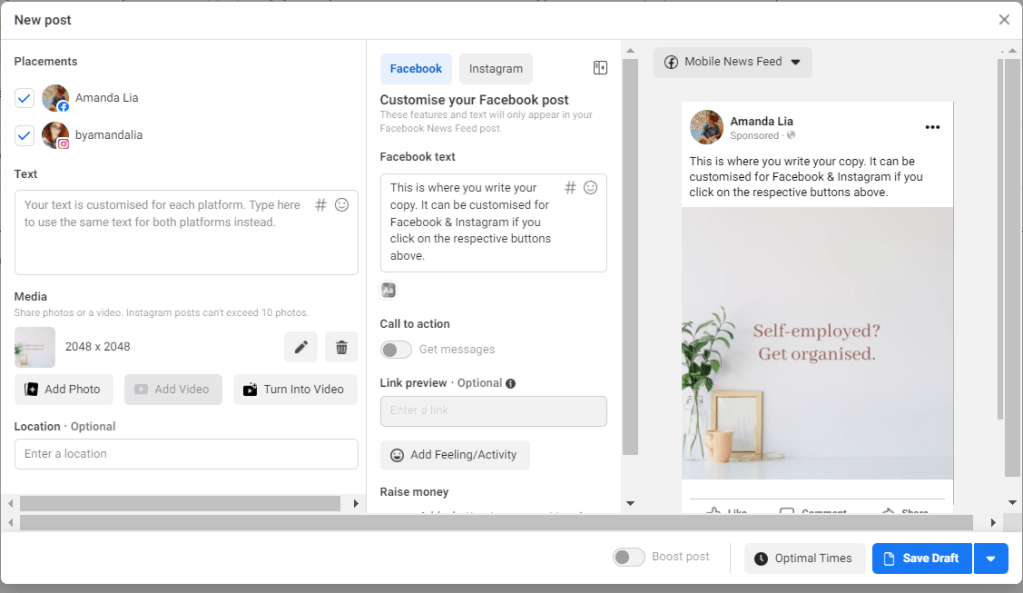Click the hashtag icon in Text field

click(x=321, y=205)
